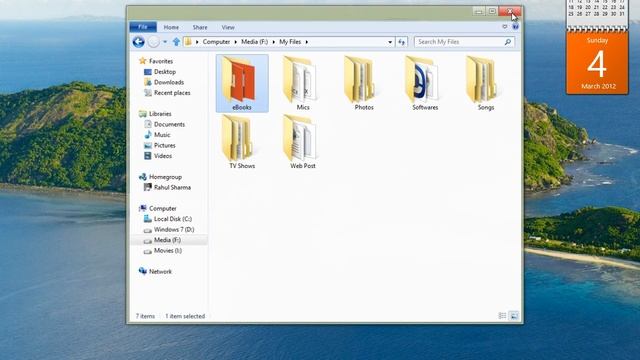The height and width of the screenshot is (360, 640).
Task: Go up one folder level arrow
Action: 176,42
